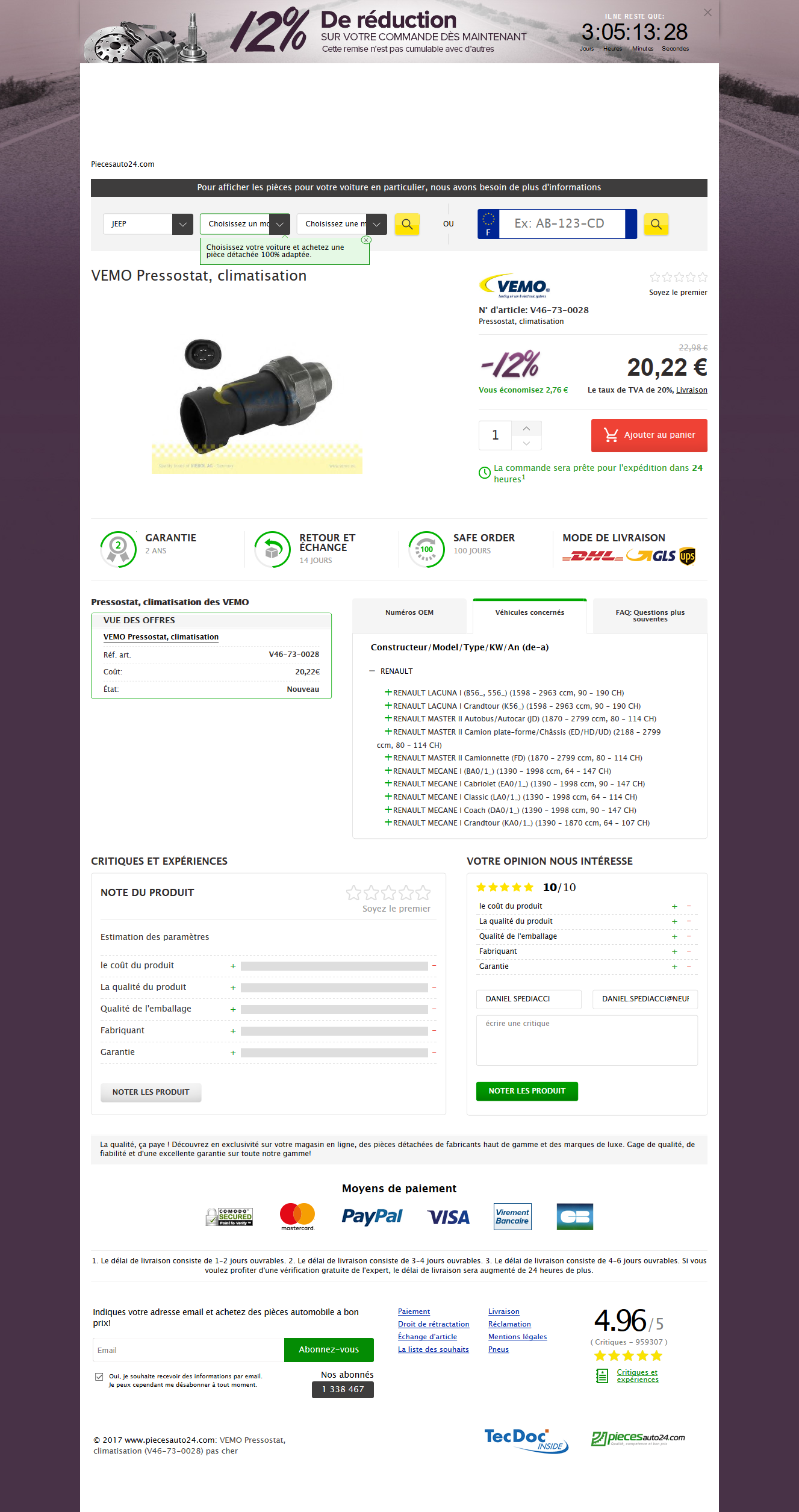Click the license plate search magnifier icon
This screenshot has height=1512, width=799.
[656, 224]
